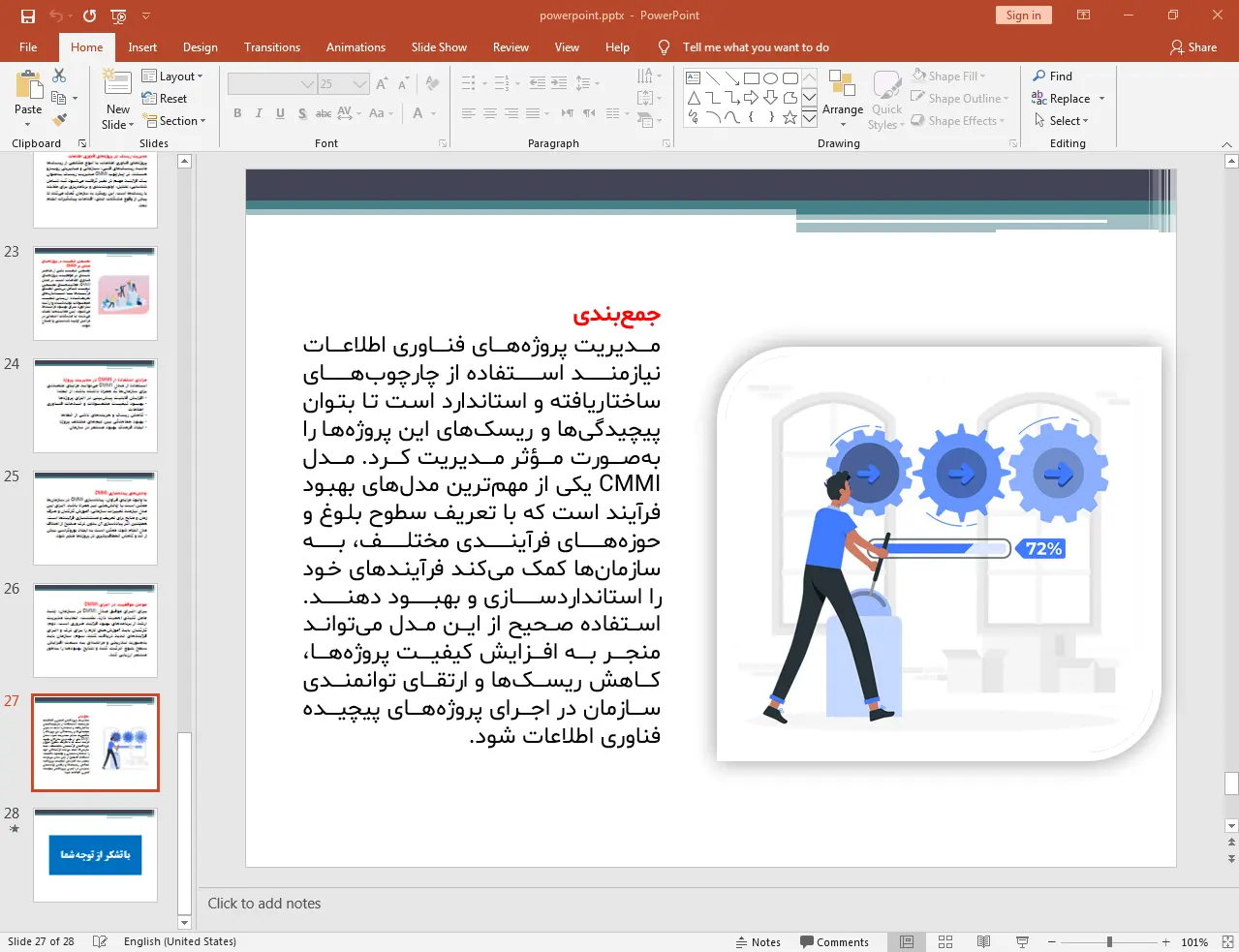Start presentation from beginning icon

(x=118, y=15)
